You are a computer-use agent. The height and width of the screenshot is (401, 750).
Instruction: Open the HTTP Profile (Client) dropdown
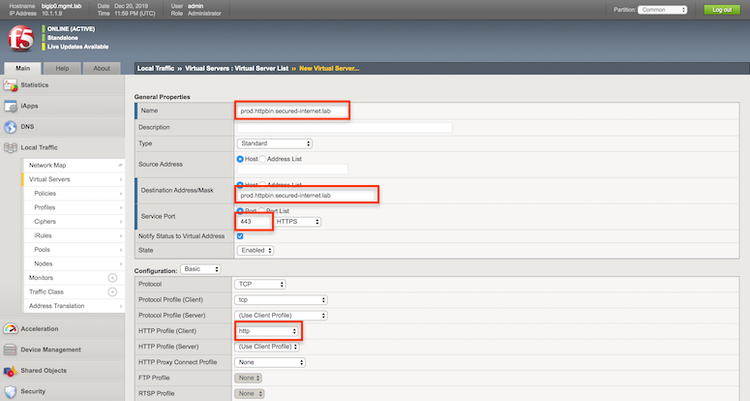(x=267, y=330)
